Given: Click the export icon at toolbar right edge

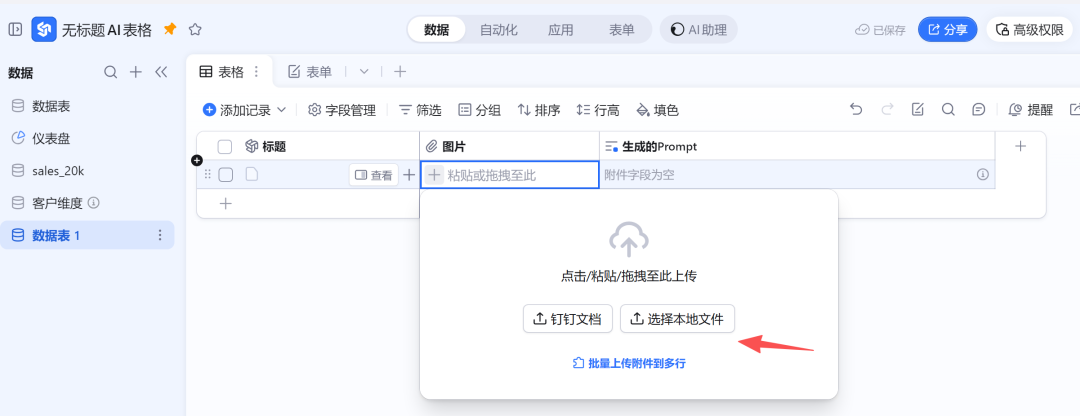Looking at the screenshot, I should [x=1074, y=110].
